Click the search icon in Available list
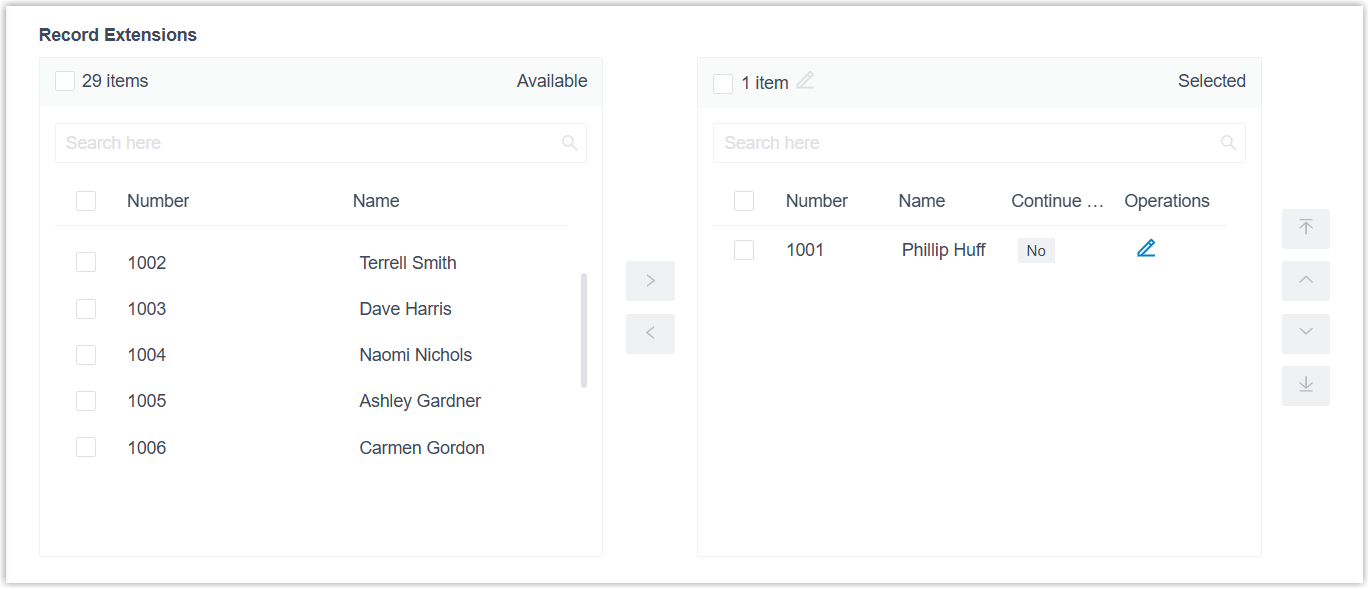Screen dimensions: 1369x589 click(569, 143)
